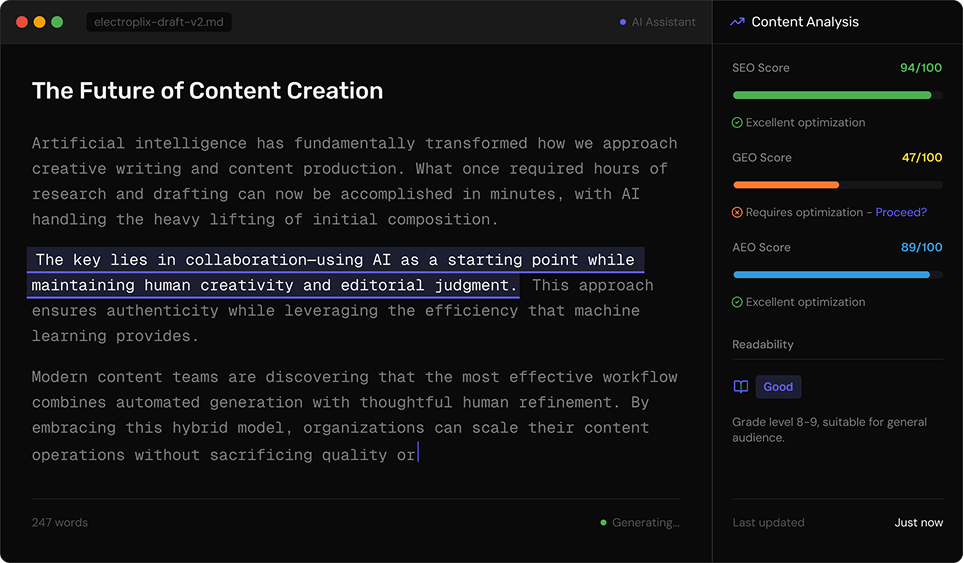
Task: Click the Good readability badge
Action: [778, 387]
